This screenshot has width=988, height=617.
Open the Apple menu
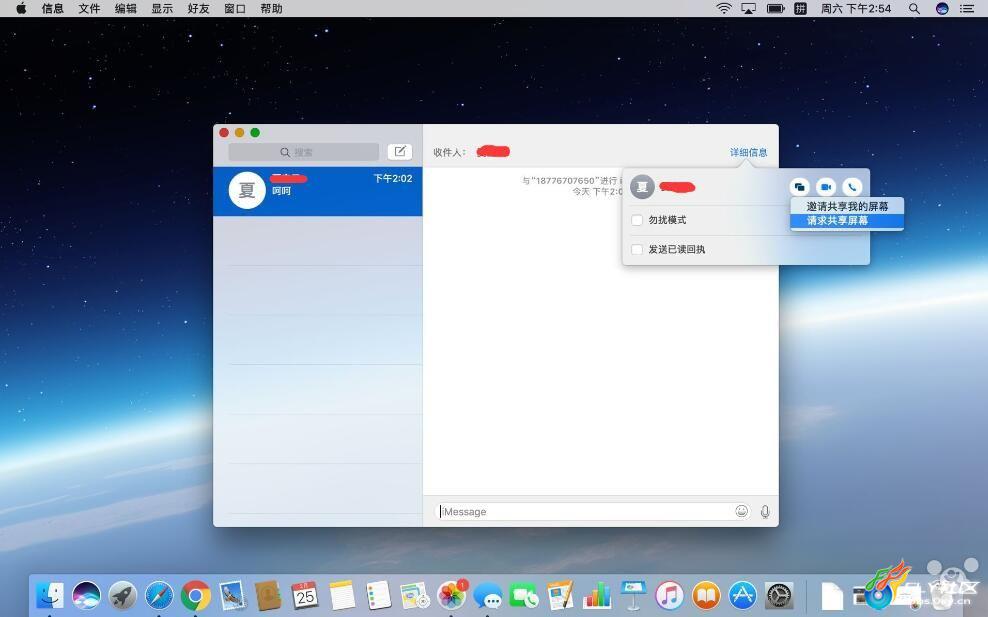21,8
